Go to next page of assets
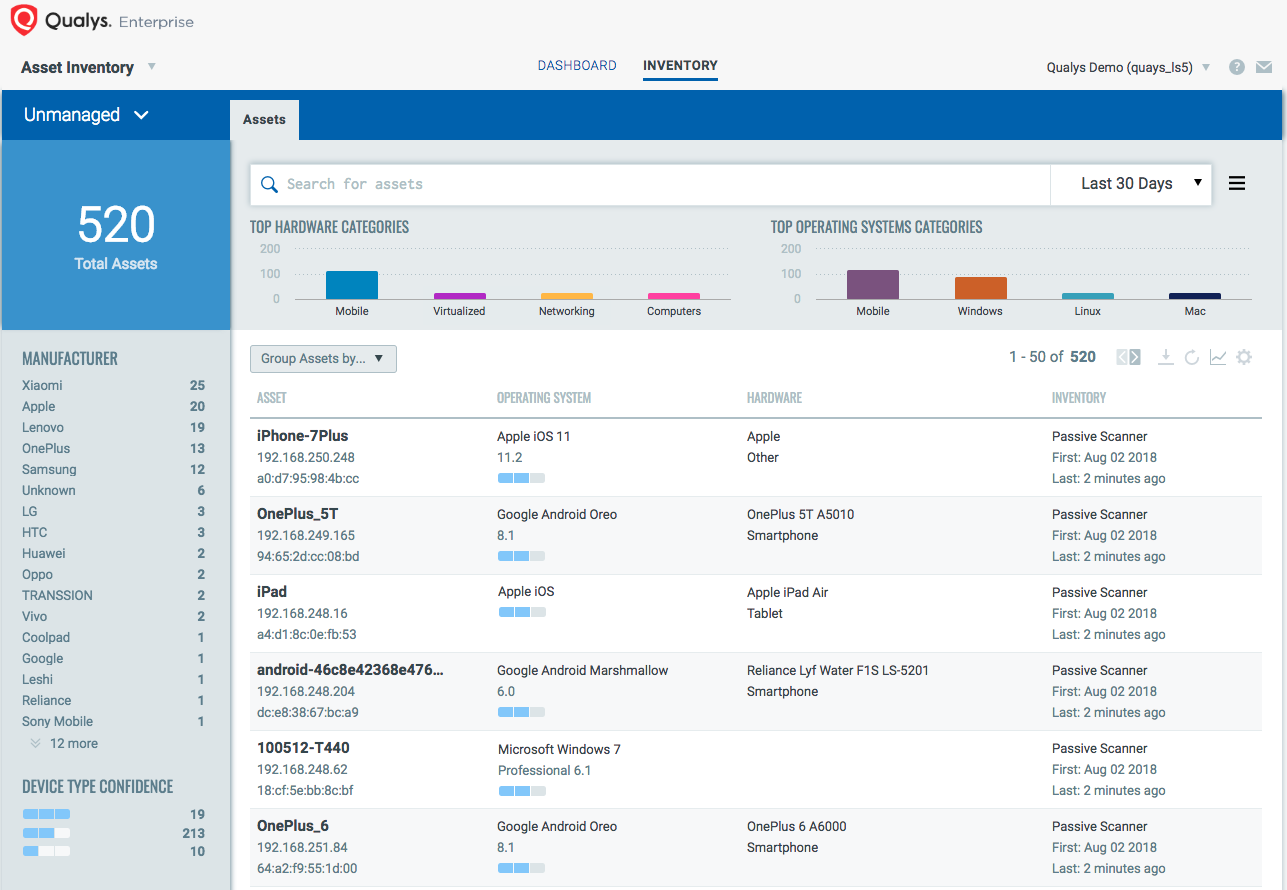The image size is (1287, 890). pyautogui.click(x=1135, y=357)
